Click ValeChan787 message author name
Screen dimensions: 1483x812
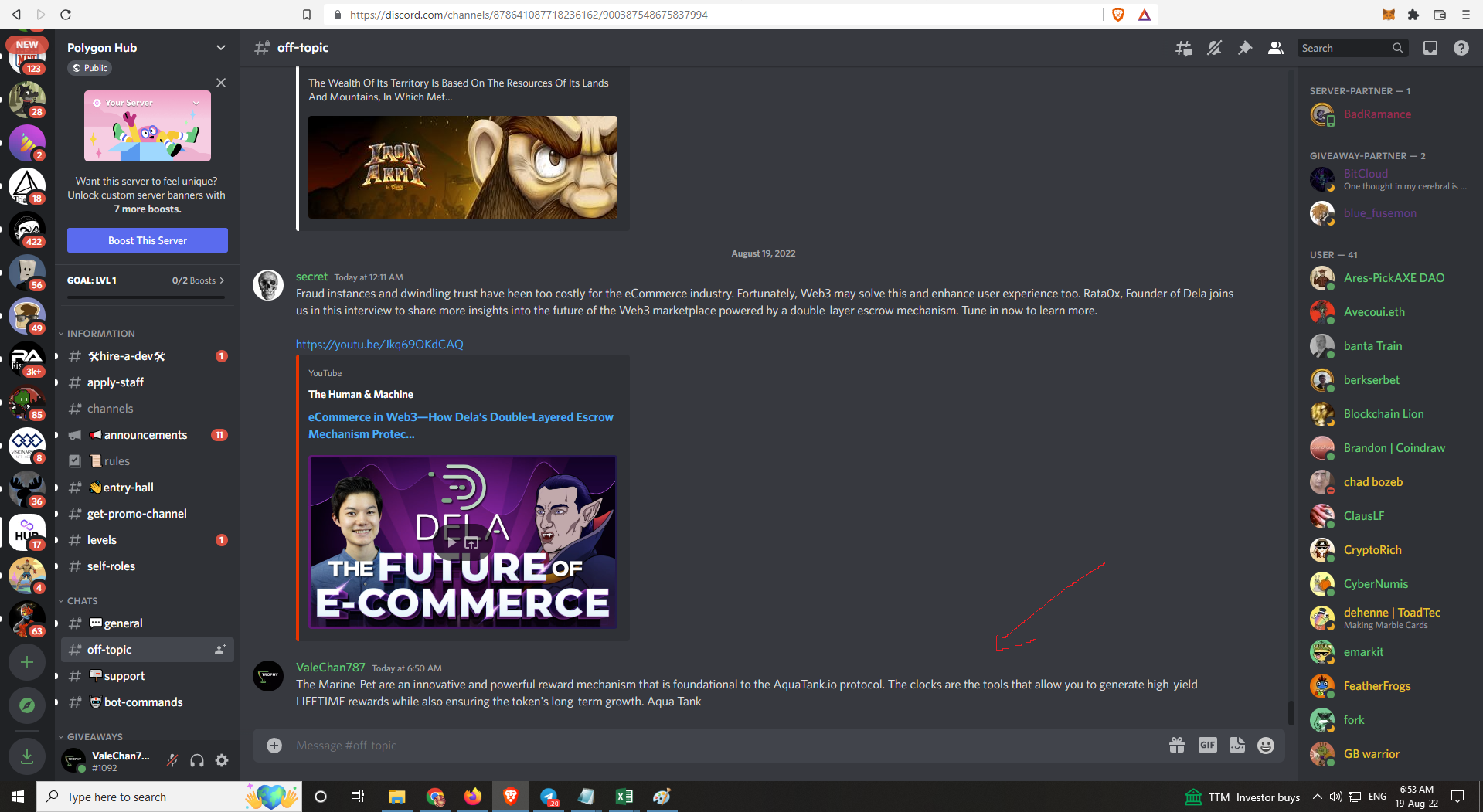pos(331,668)
